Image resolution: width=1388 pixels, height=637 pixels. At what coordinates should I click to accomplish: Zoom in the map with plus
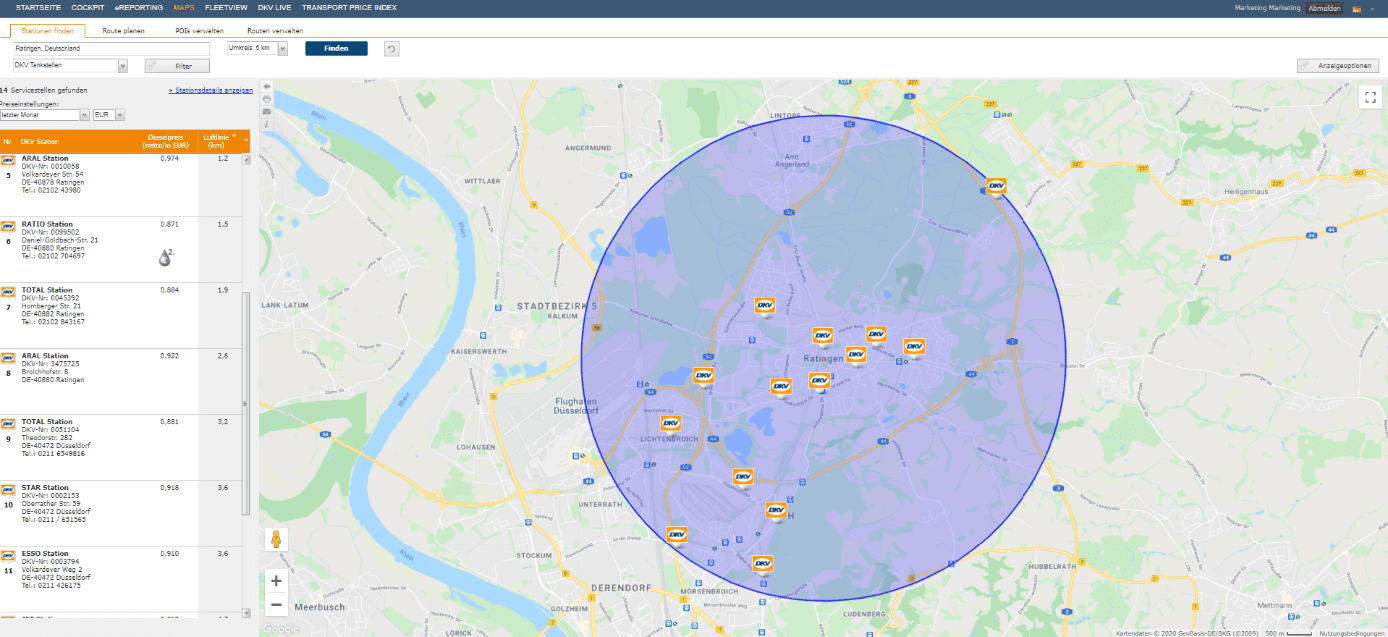tap(276, 580)
